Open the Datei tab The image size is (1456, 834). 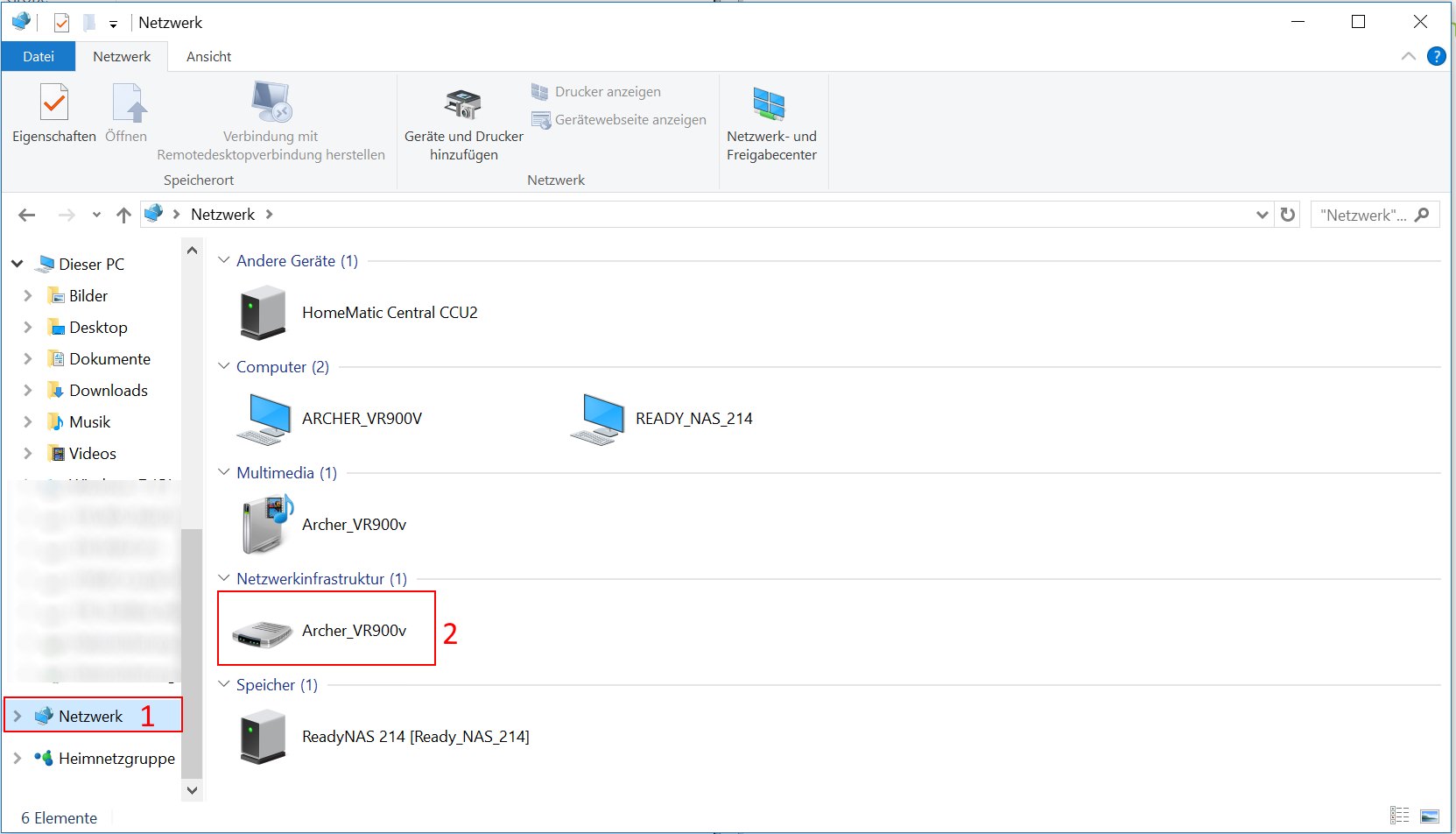(x=39, y=56)
